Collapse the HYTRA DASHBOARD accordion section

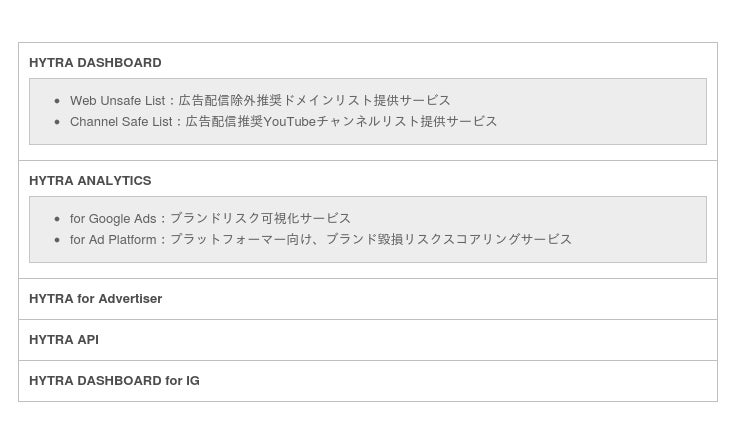pyautogui.click(x=95, y=62)
